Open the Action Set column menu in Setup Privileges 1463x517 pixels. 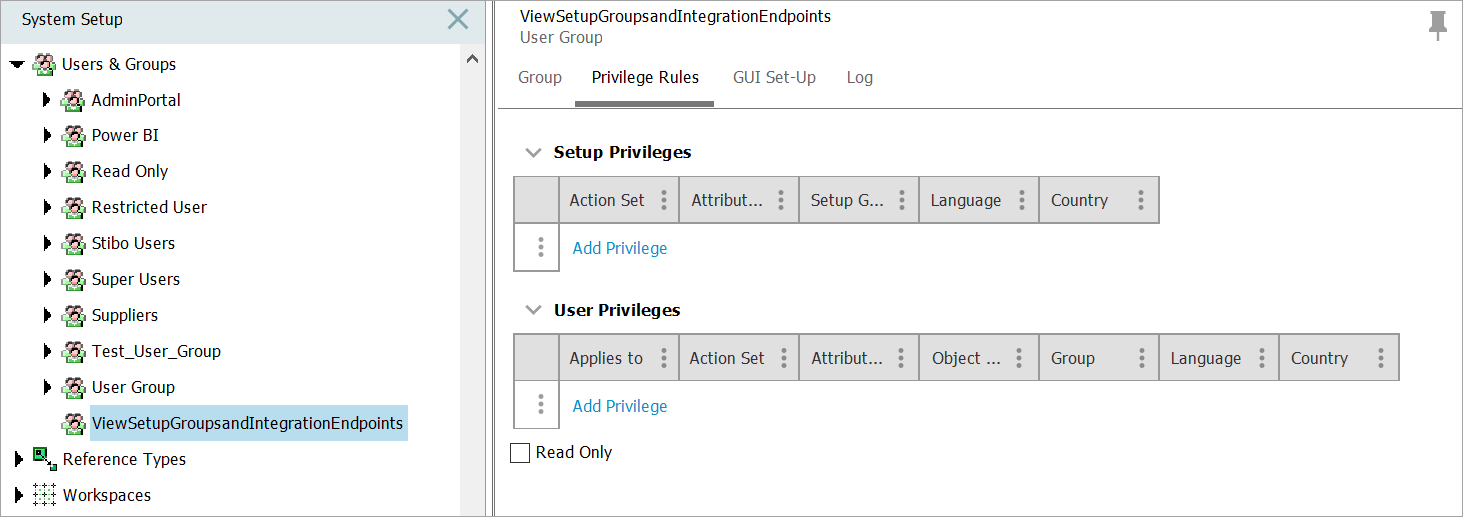pos(663,200)
